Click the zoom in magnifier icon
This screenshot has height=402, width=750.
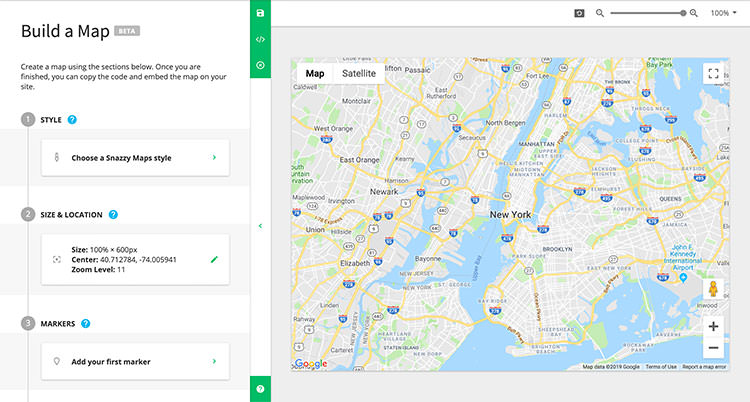click(694, 13)
